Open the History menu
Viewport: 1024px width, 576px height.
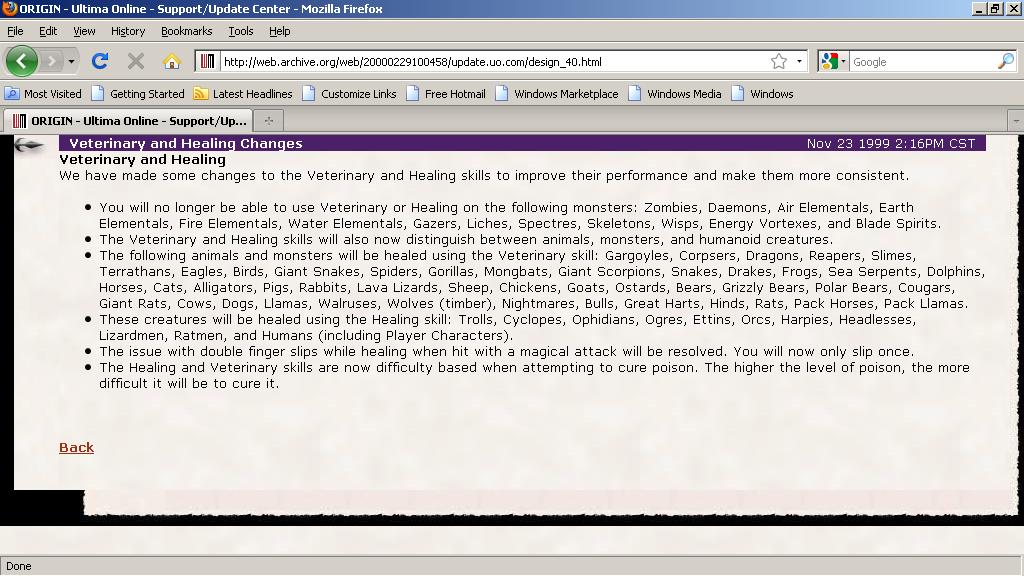[127, 31]
